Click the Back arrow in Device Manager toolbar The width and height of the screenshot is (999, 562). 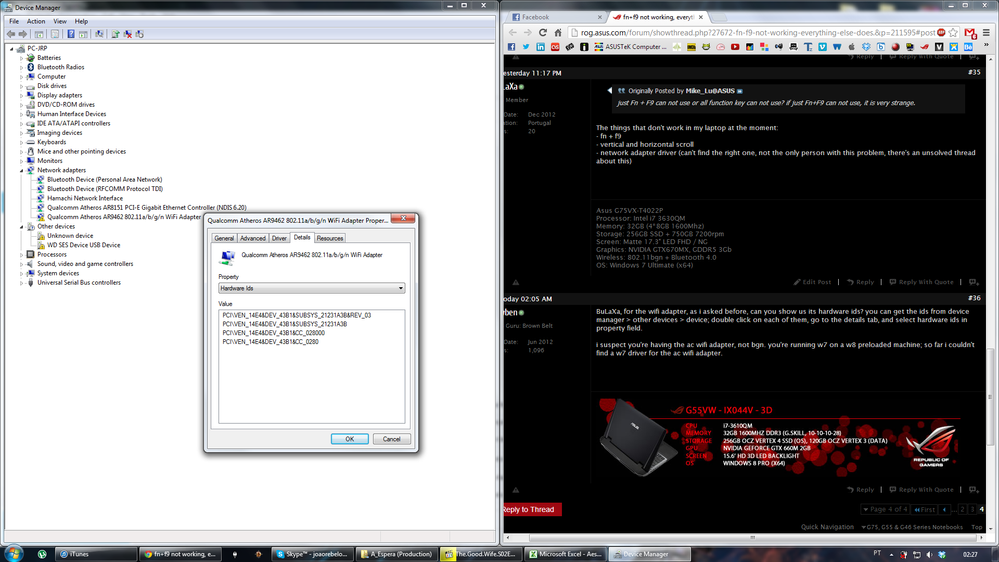point(11,34)
